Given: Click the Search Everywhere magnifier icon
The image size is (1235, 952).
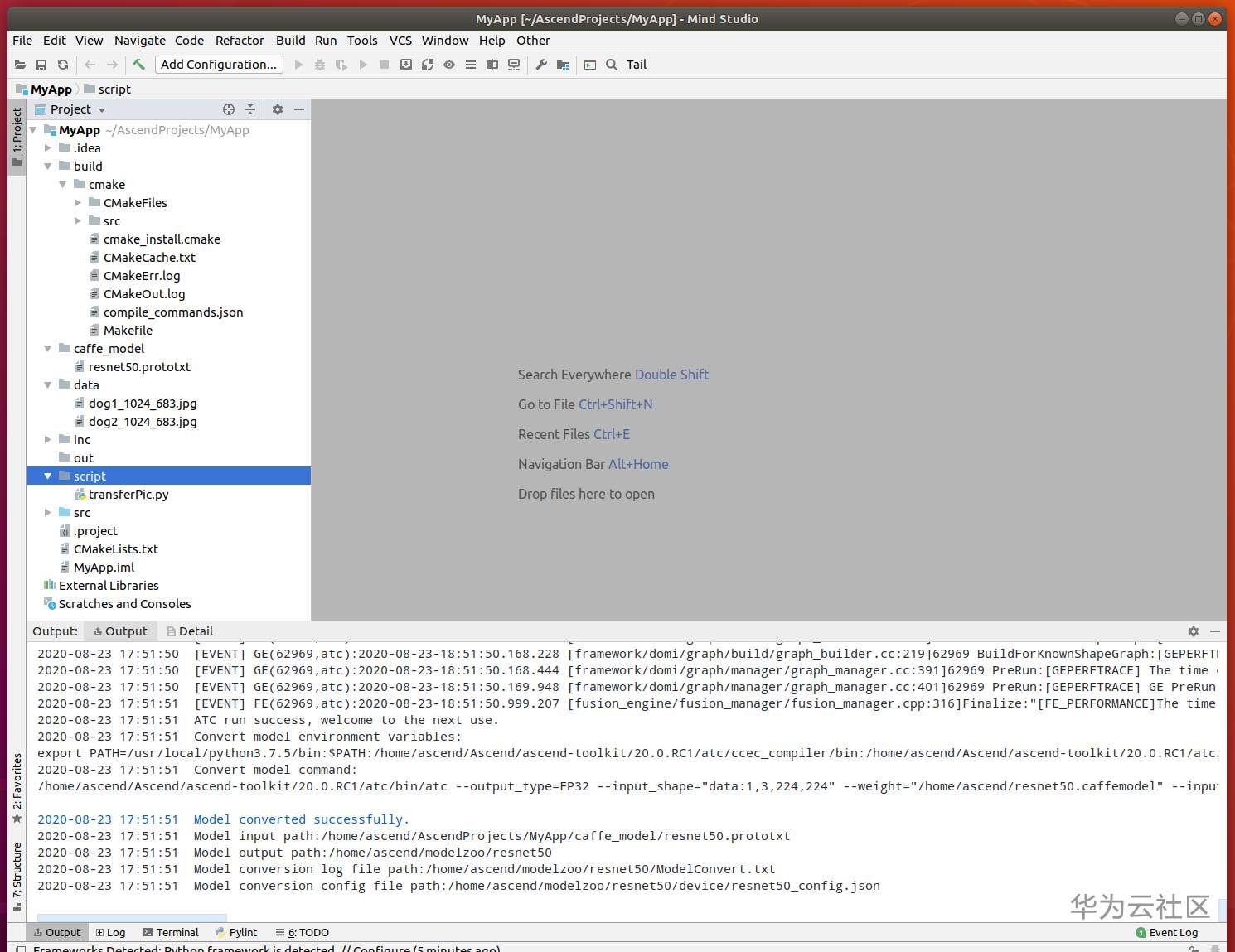Looking at the screenshot, I should click(x=612, y=65).
